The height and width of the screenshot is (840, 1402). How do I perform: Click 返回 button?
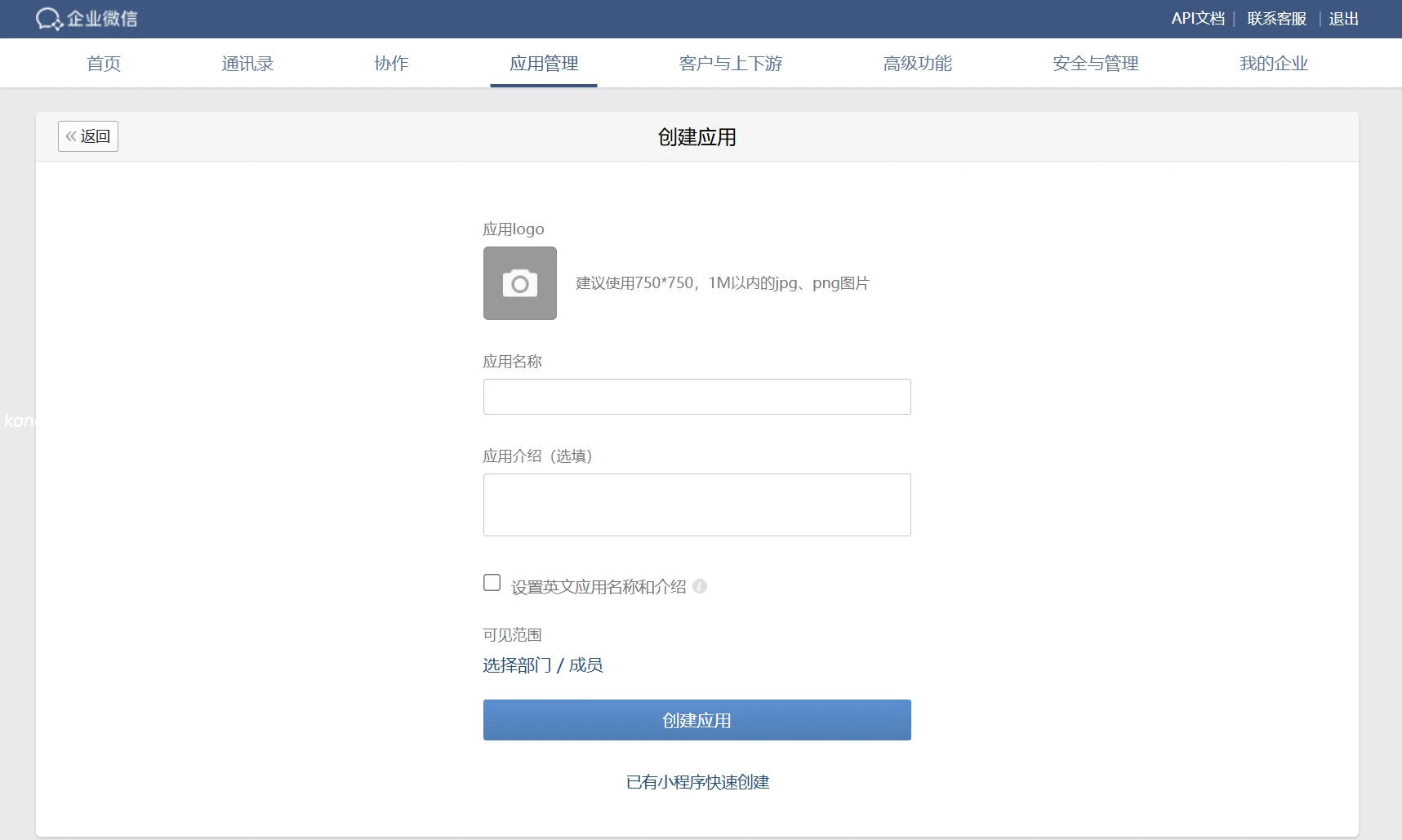(x=88, y=136)
